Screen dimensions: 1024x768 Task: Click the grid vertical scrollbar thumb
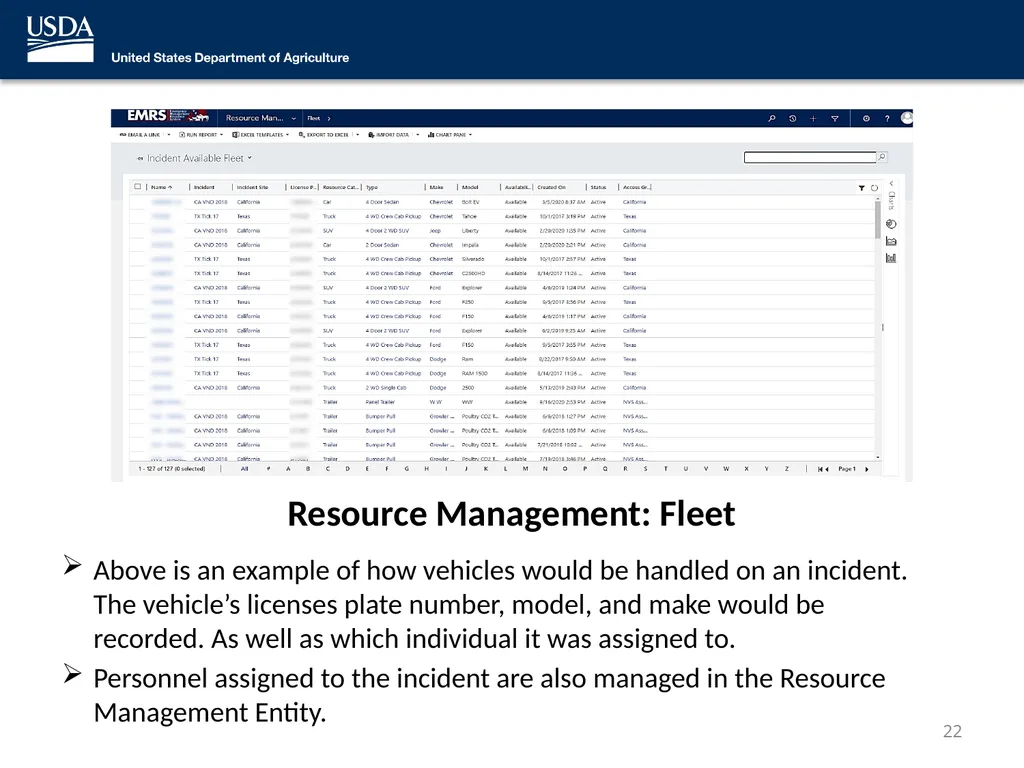(x=878, y=219)
